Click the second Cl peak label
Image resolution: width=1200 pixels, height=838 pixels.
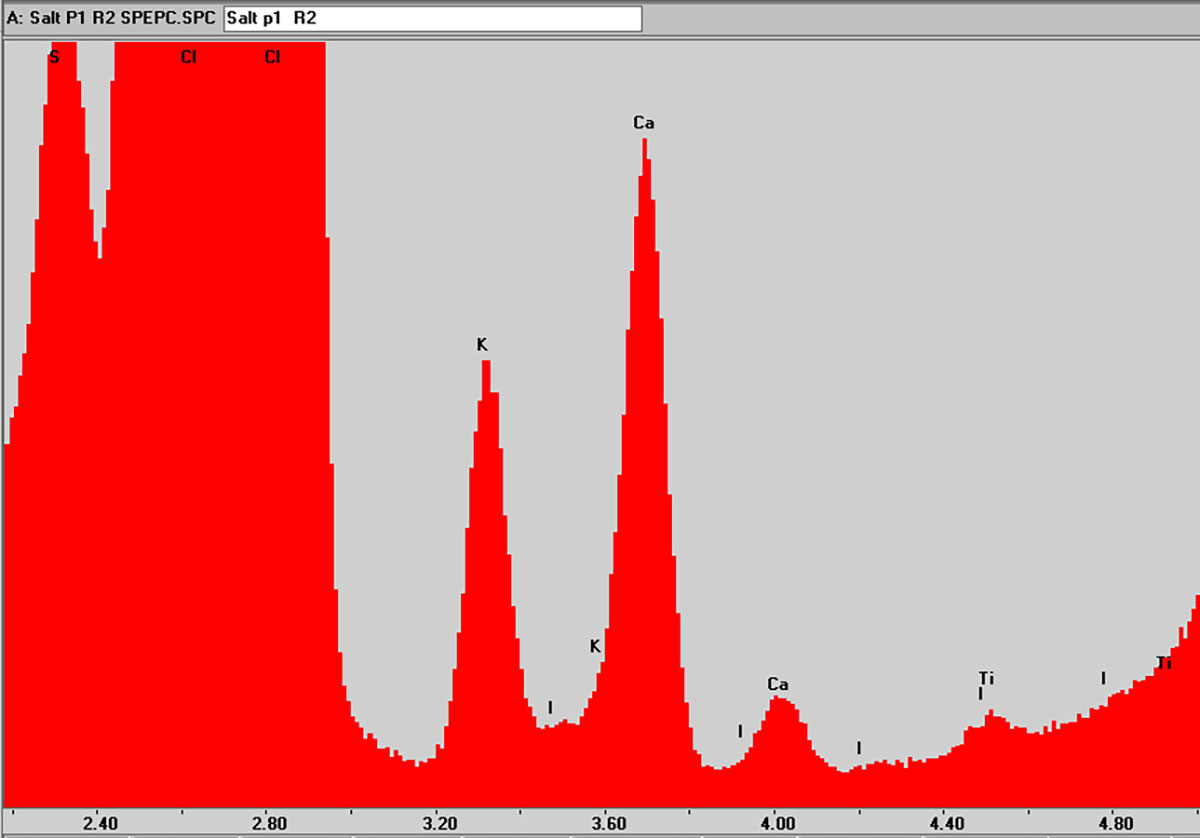[x=271, y=58]
